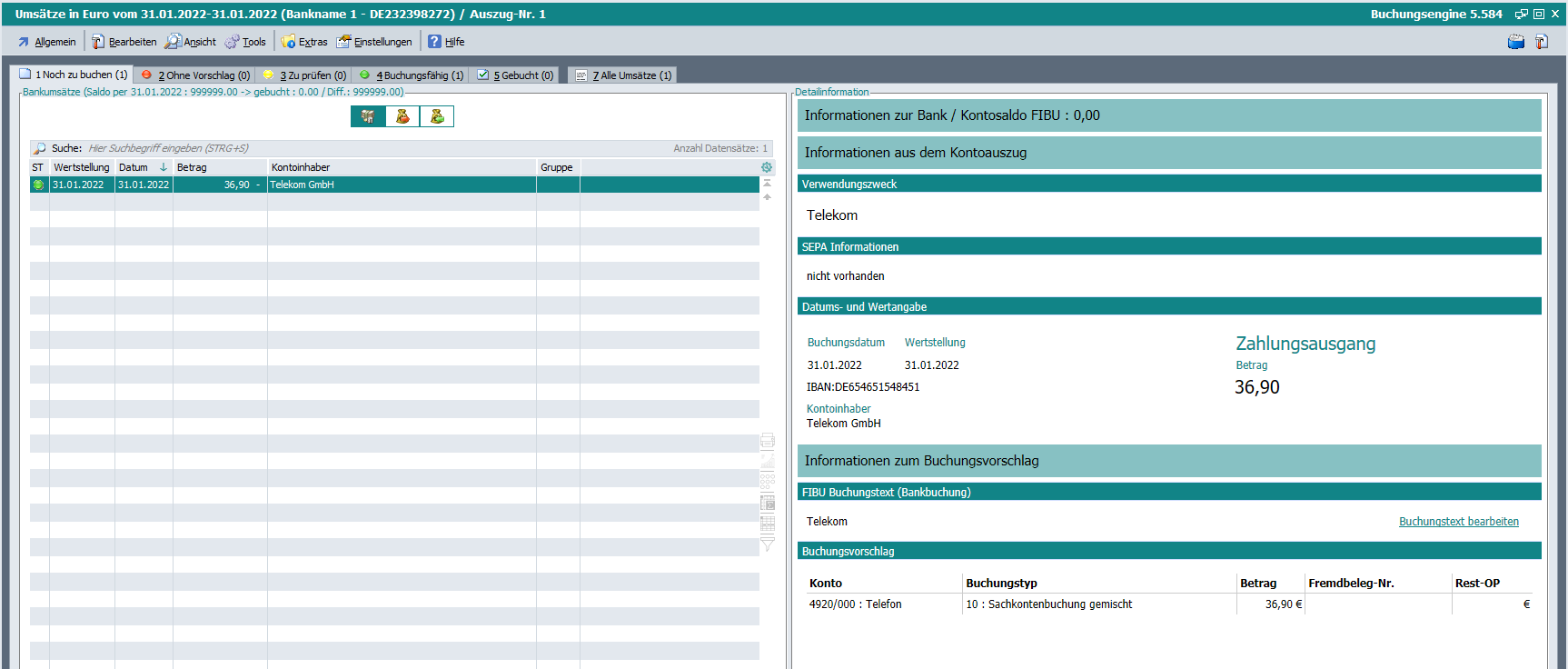Click the hammer document icon at top right

click(x=1542, y=42)
